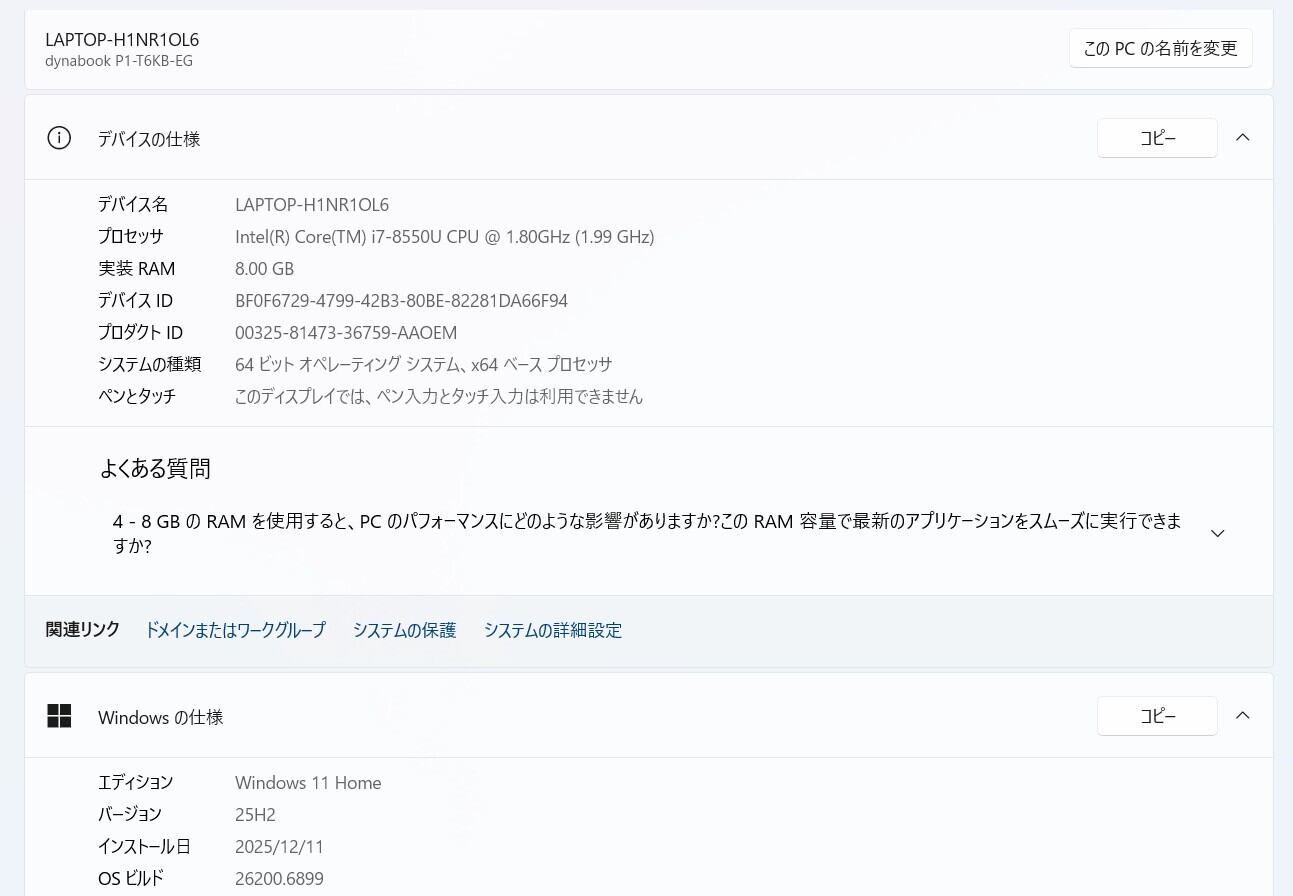1293x896 pixels.
Task: Click the Windows の仕様 header title
Action: 160,717
